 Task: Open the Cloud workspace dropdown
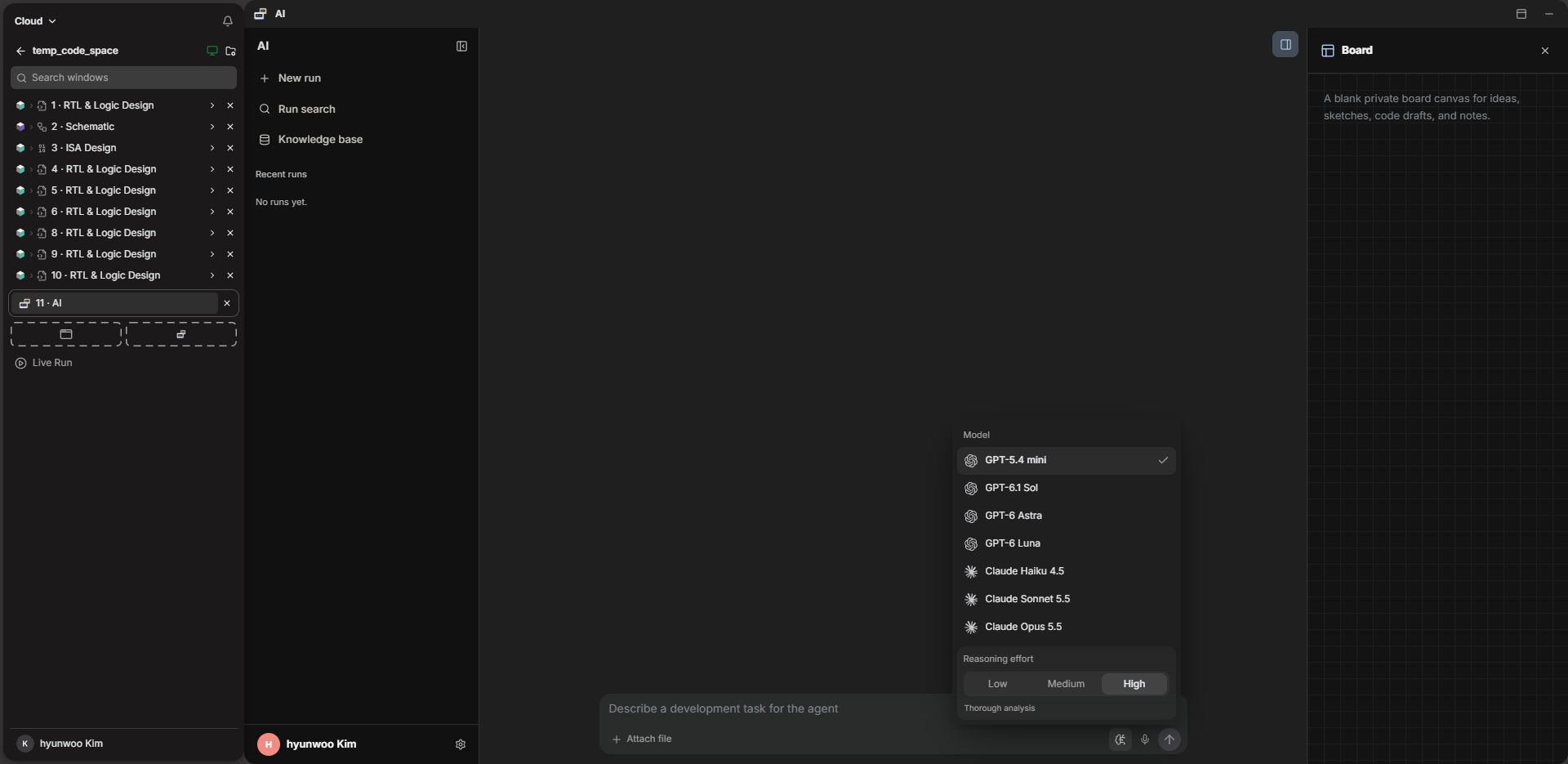point(35,21)
